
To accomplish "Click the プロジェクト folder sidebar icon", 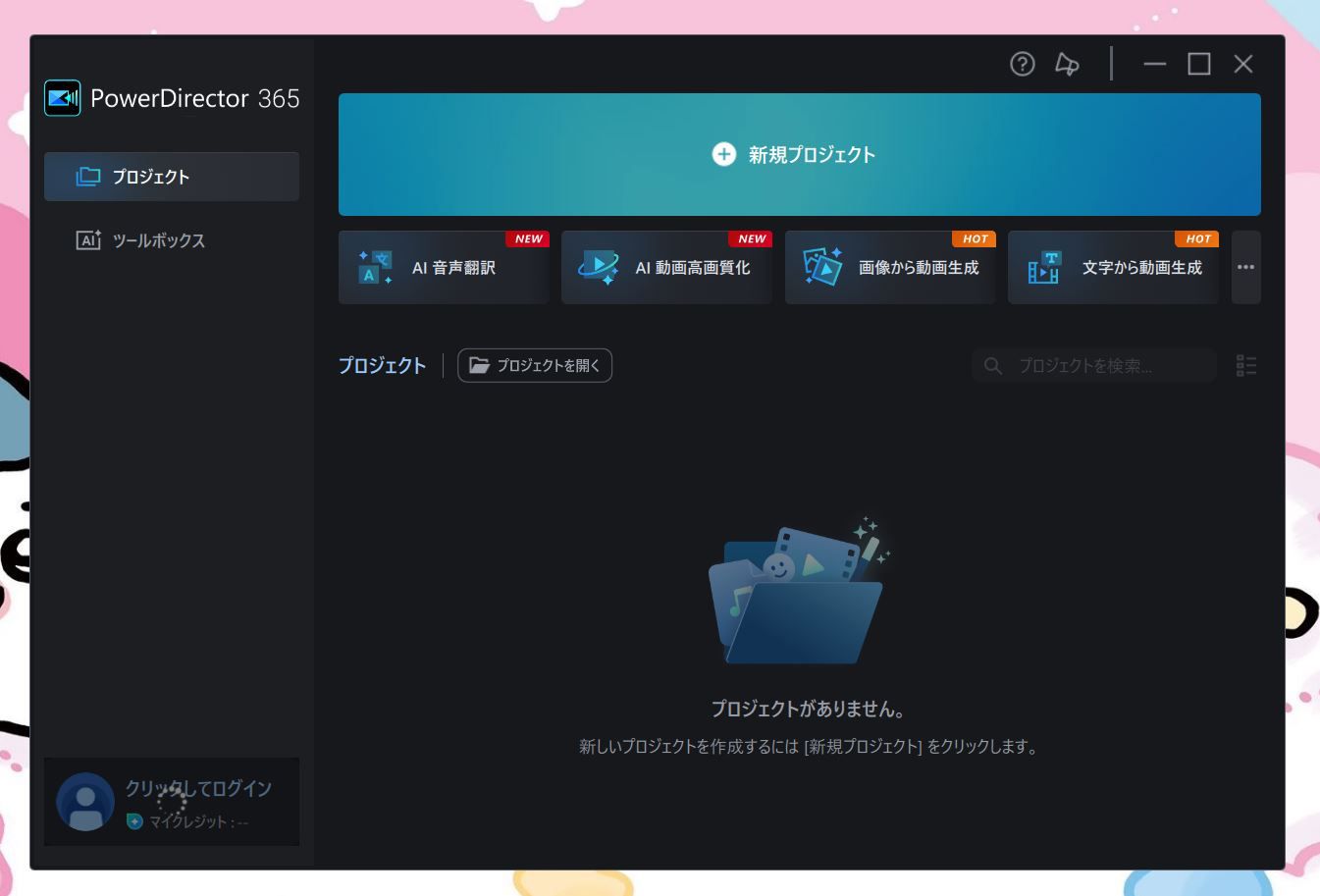I will tap(88, 177).
